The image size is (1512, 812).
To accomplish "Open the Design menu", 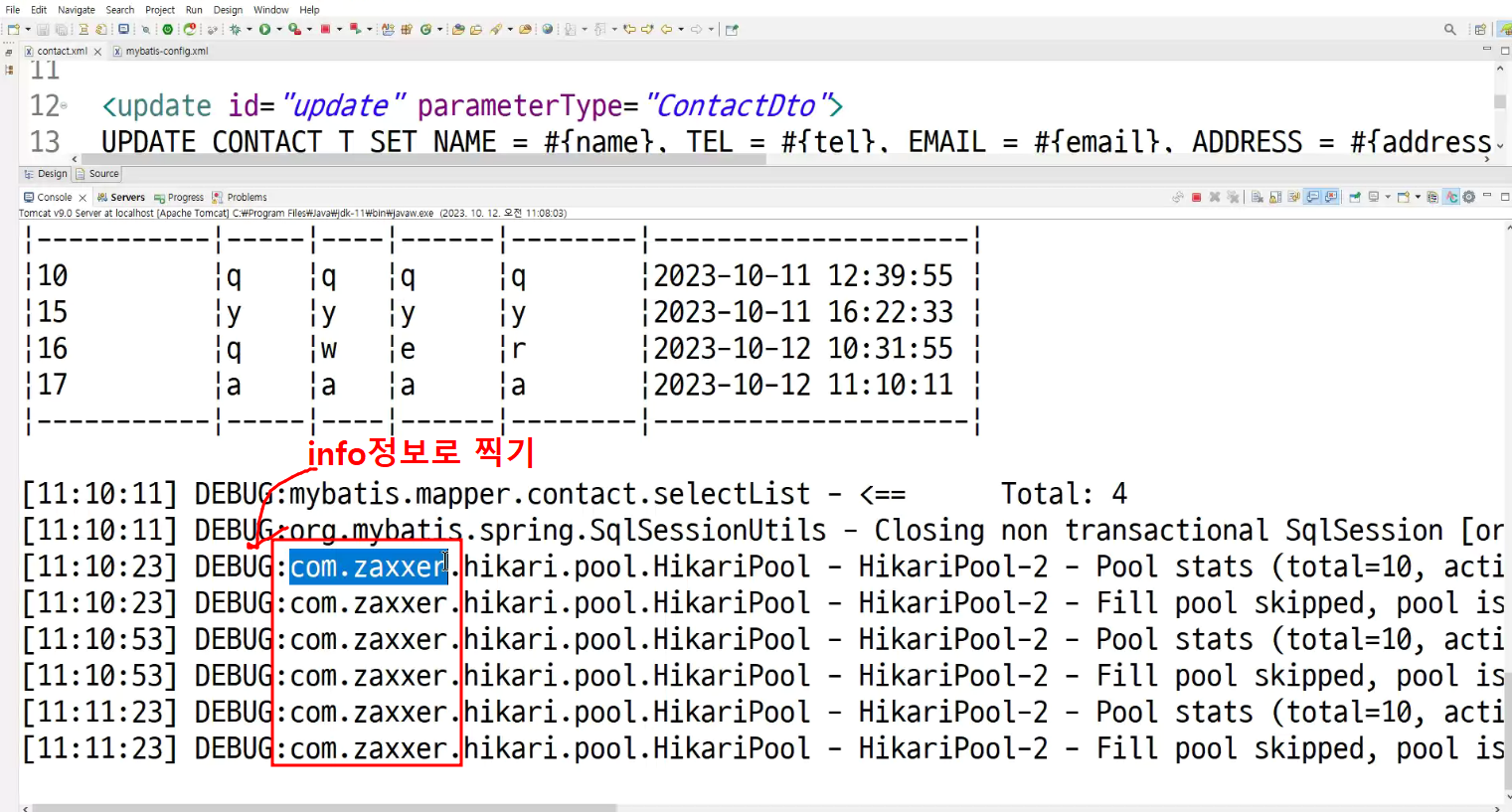I will click(x=228, y=10).
